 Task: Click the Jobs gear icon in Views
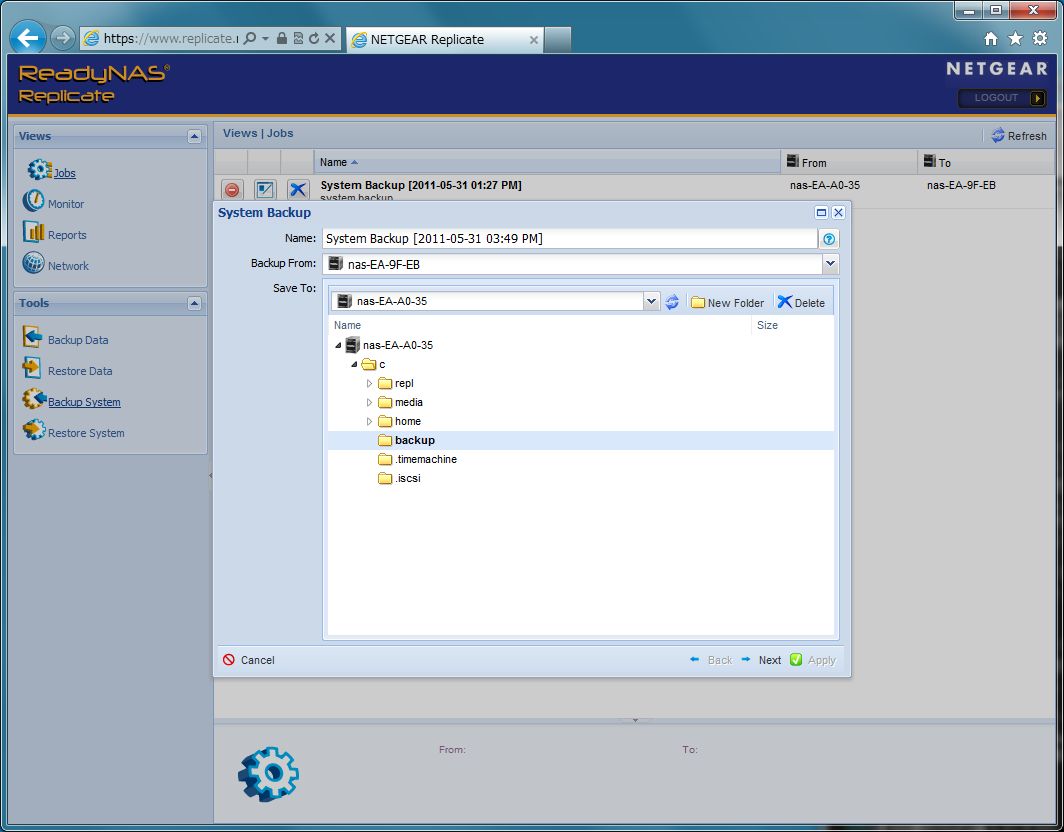point(39,171)
